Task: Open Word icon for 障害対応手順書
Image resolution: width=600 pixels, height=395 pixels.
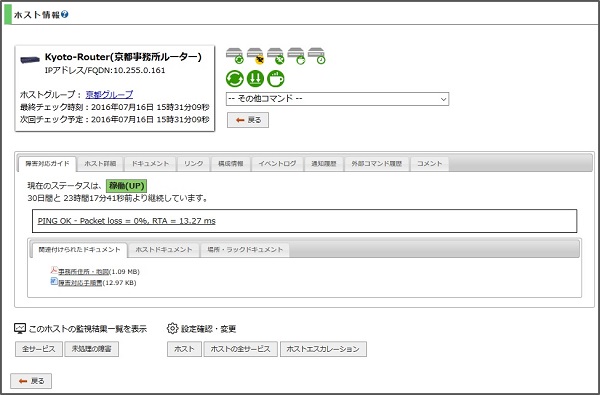Action: tap(54, 282)
